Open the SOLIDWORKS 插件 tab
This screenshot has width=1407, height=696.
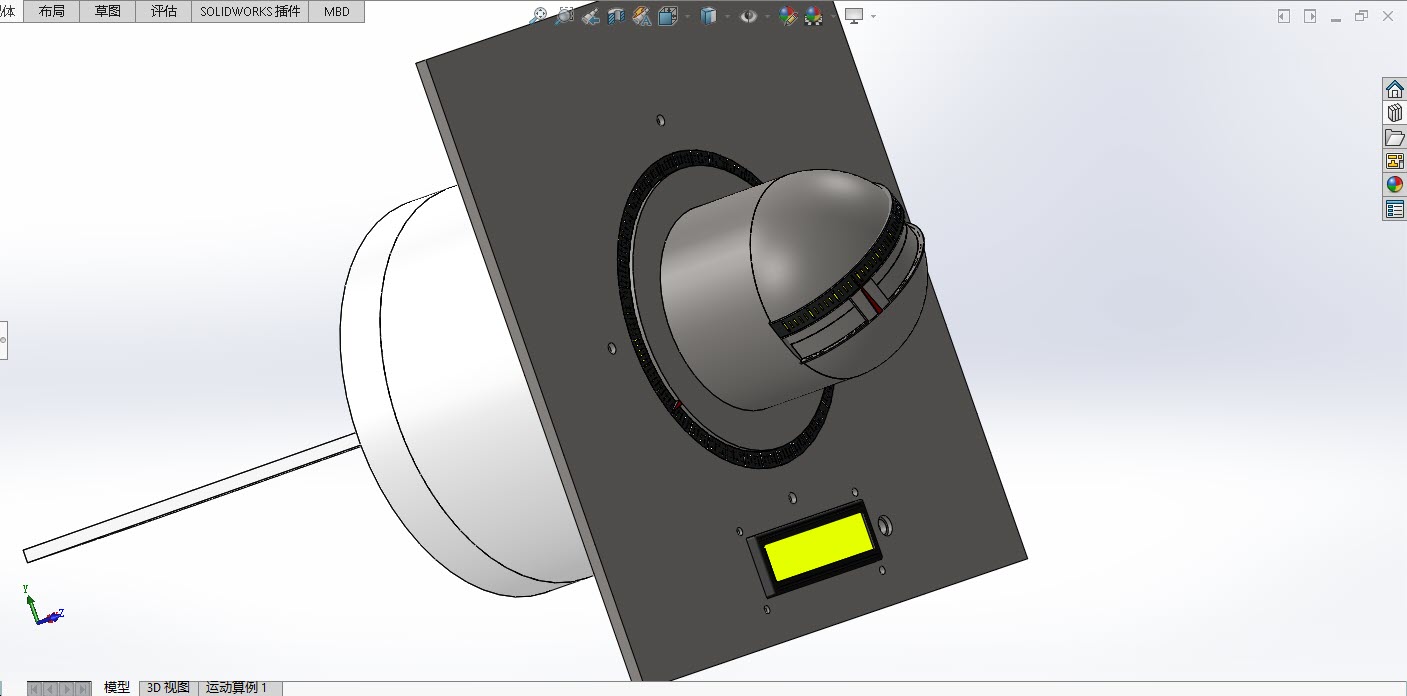tap(249, 11)
